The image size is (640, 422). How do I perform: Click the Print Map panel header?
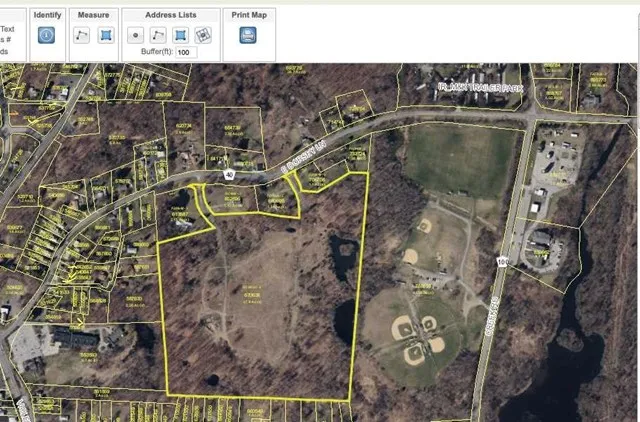point(248,16)
